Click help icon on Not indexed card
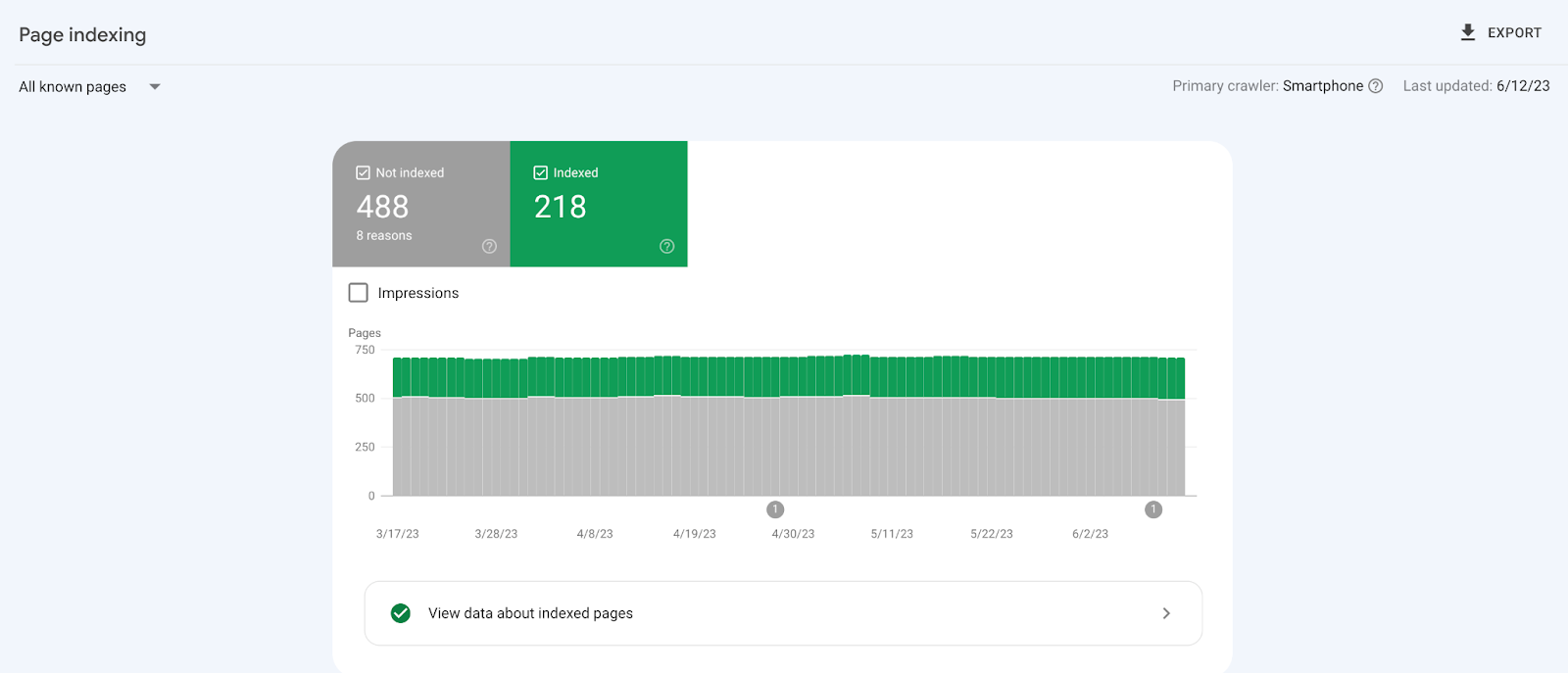 tap(489, 246)
